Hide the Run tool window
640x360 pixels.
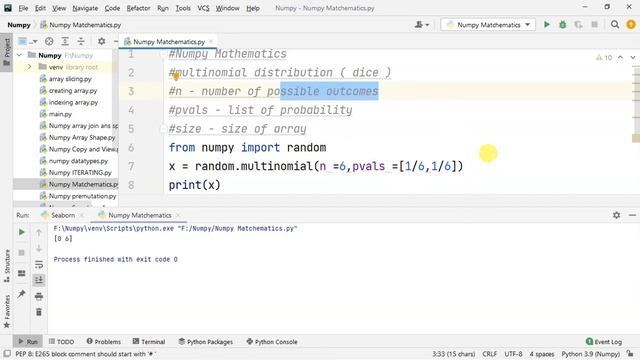632,215
